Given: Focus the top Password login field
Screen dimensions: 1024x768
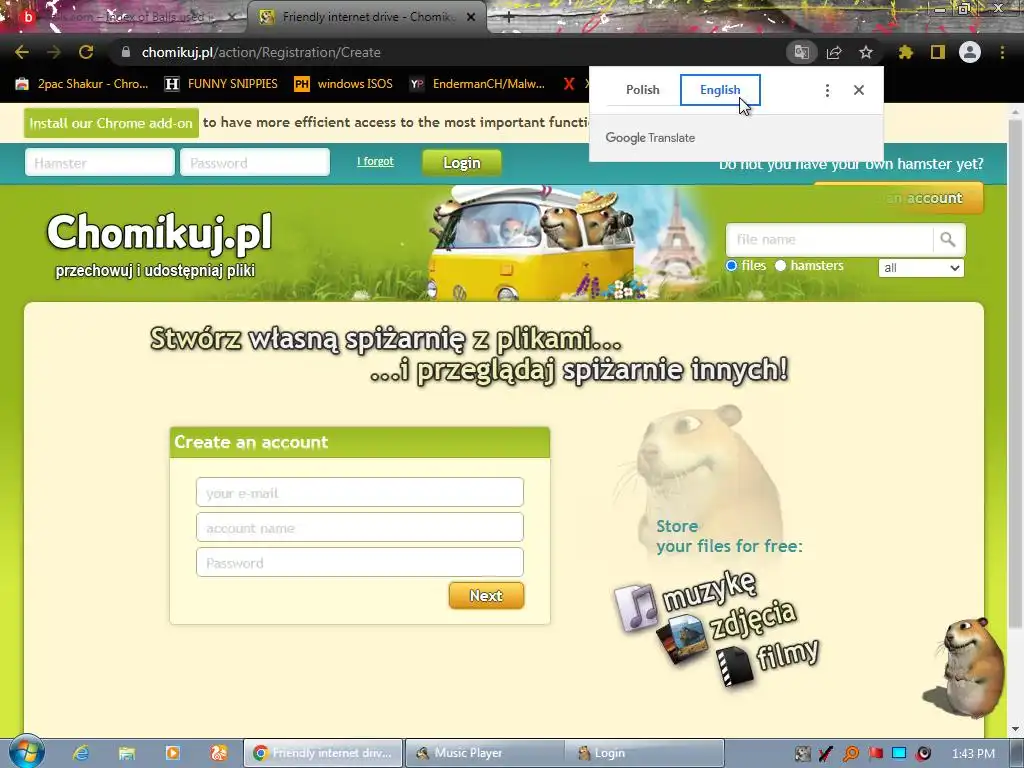Looking at the screenshot, I should click(x=255, y=163).
